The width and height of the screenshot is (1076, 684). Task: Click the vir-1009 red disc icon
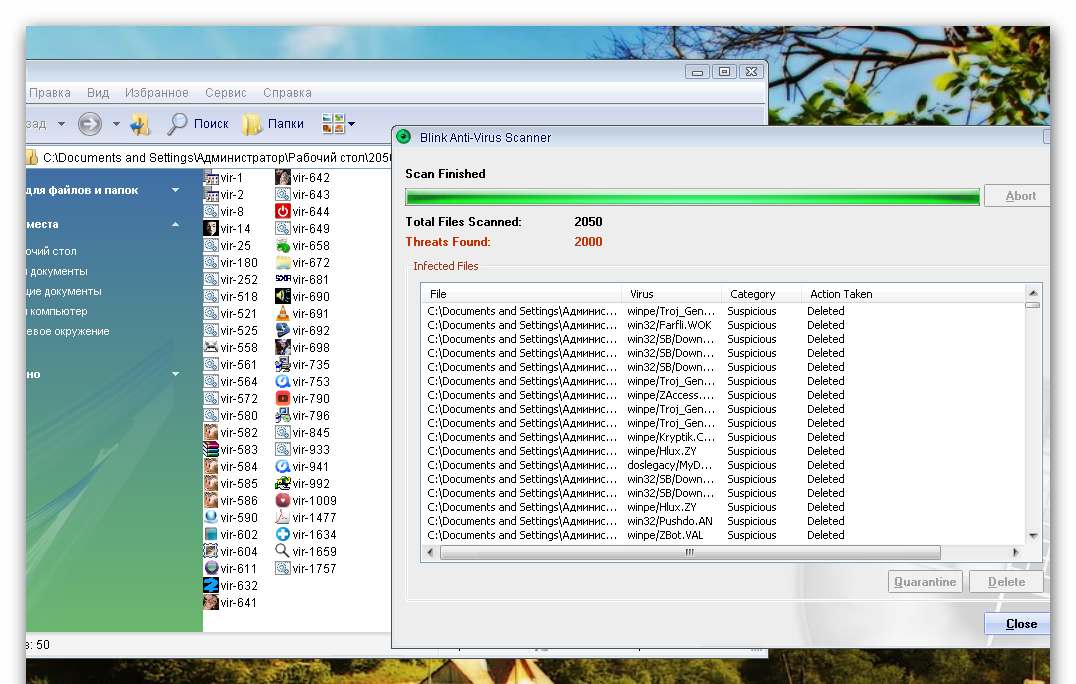tap(282, 500)
